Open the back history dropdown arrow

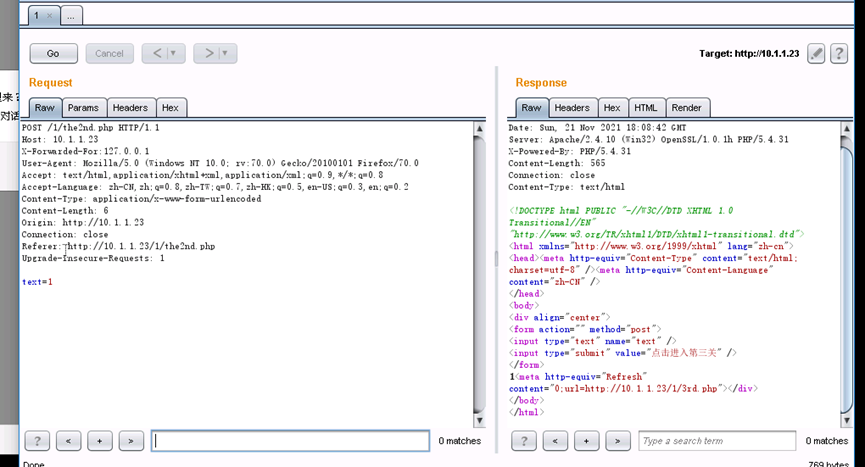tap(174, 53)
